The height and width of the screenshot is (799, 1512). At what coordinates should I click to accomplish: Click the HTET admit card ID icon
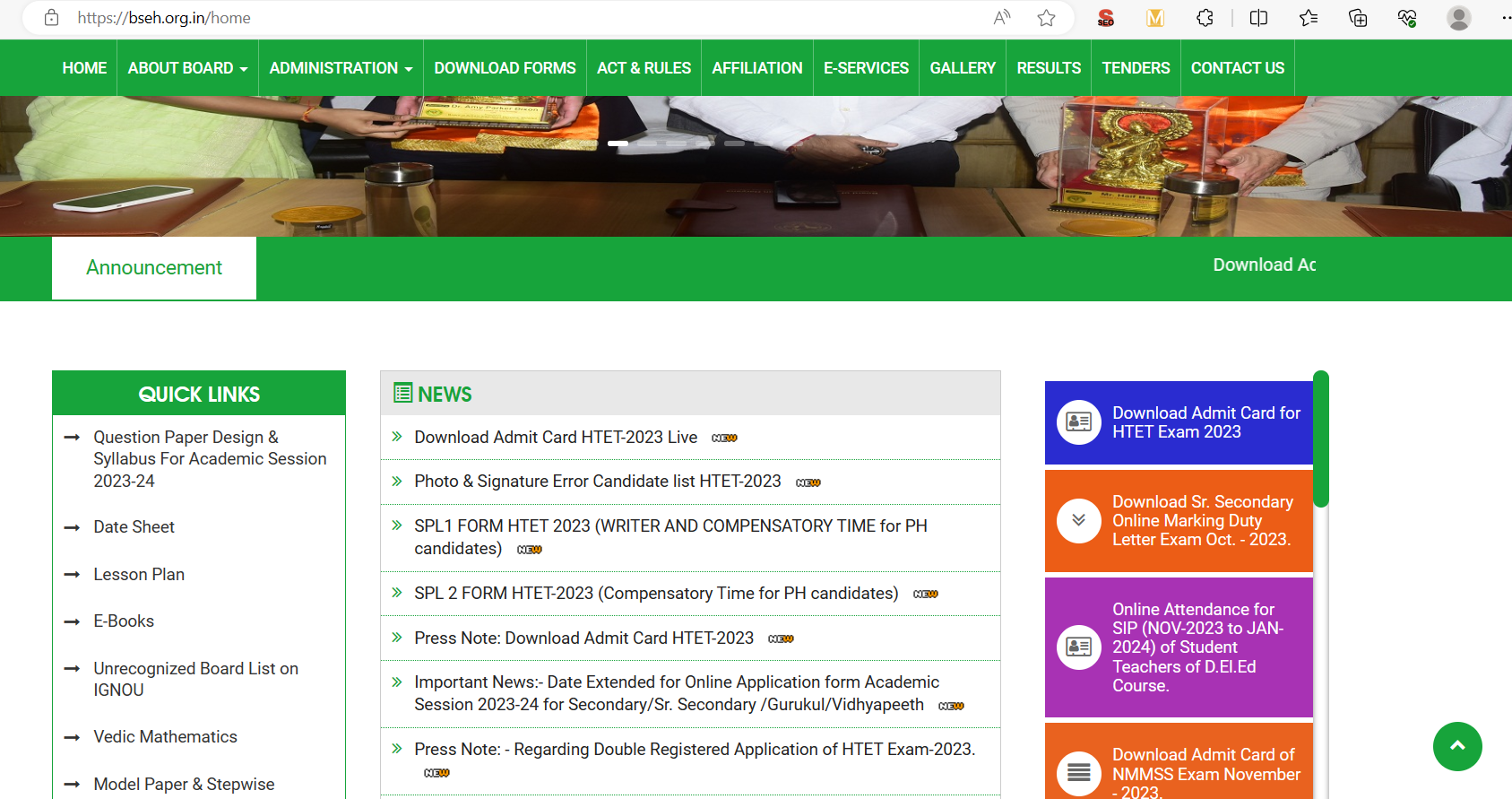coord(1079,422)
